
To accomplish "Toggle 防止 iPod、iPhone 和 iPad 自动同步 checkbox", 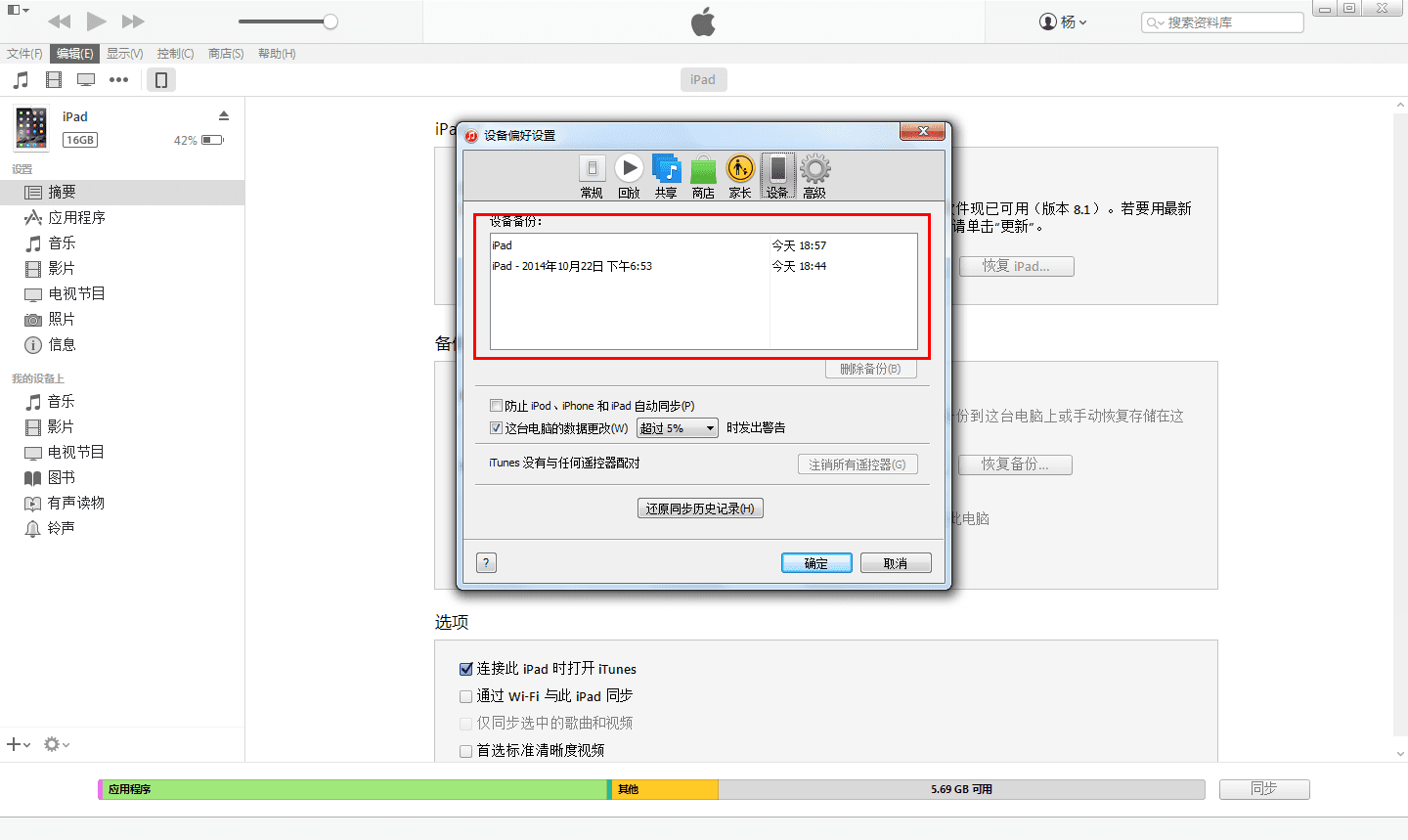I will (x=496, y=406).
